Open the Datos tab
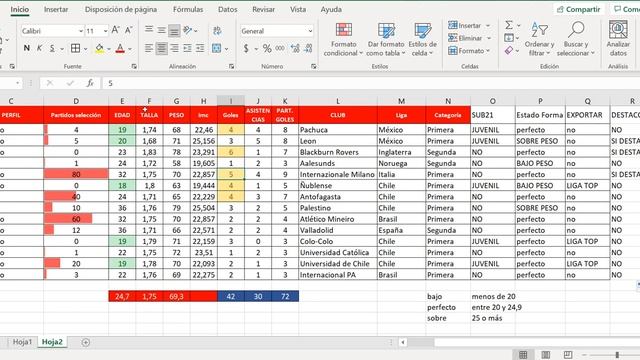 tap(227, 9)
